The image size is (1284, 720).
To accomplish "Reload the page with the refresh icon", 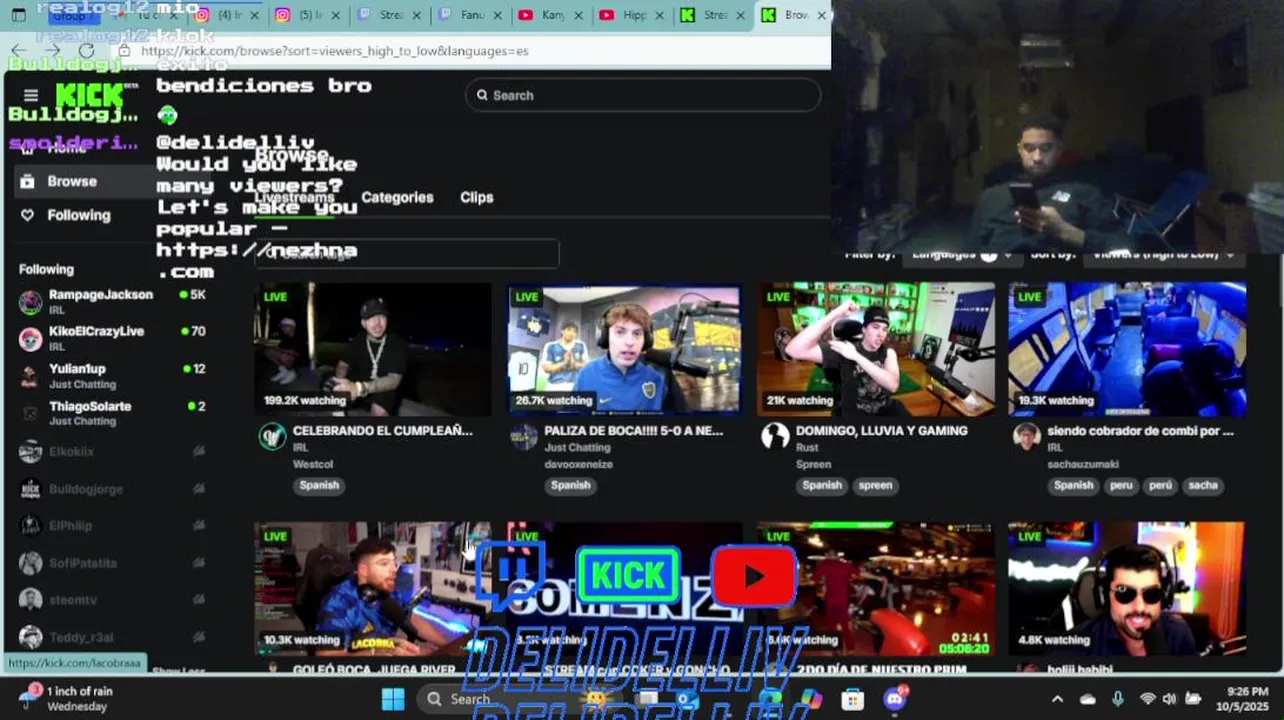I will click(x=86, y=51).
